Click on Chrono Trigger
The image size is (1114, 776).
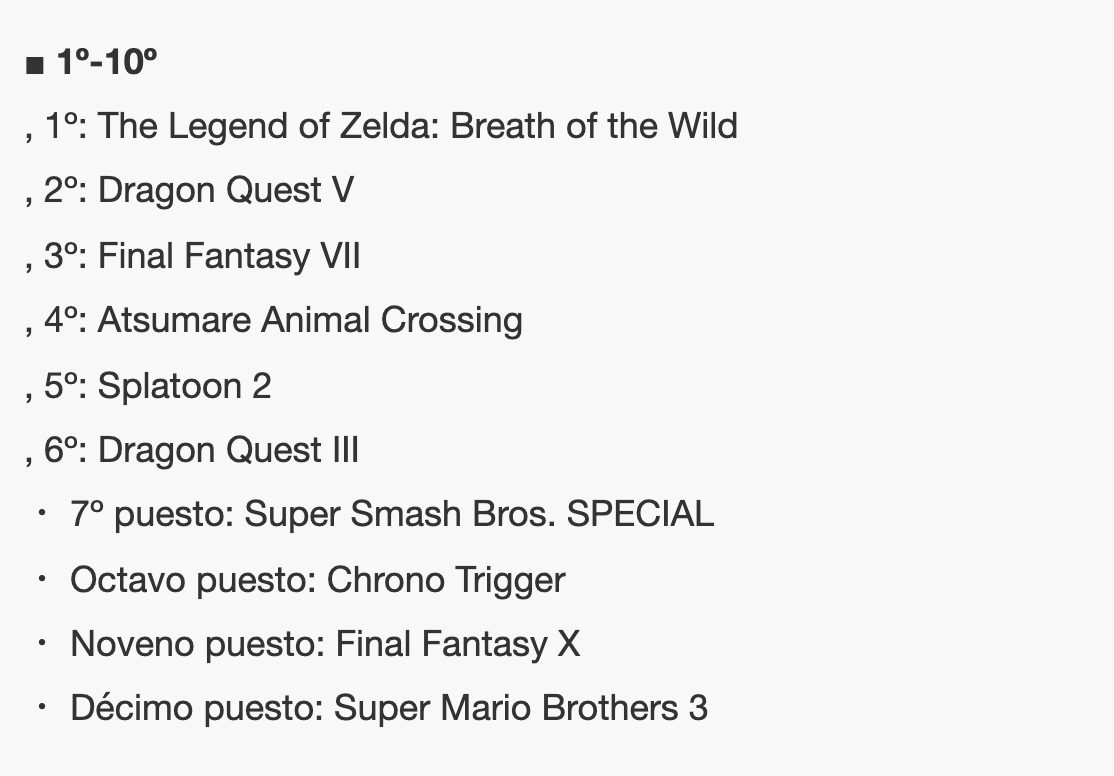tap(446, 580)
